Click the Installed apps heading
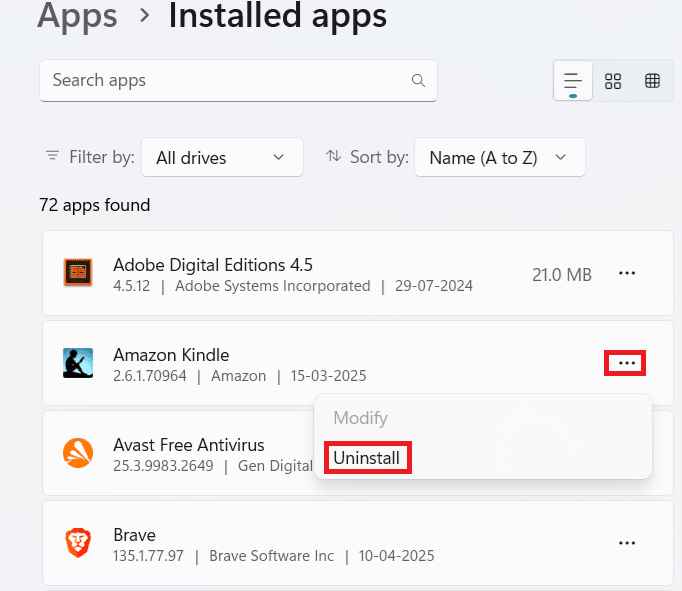The height and width of the screenshot is (591, 682). coord(277,16)
